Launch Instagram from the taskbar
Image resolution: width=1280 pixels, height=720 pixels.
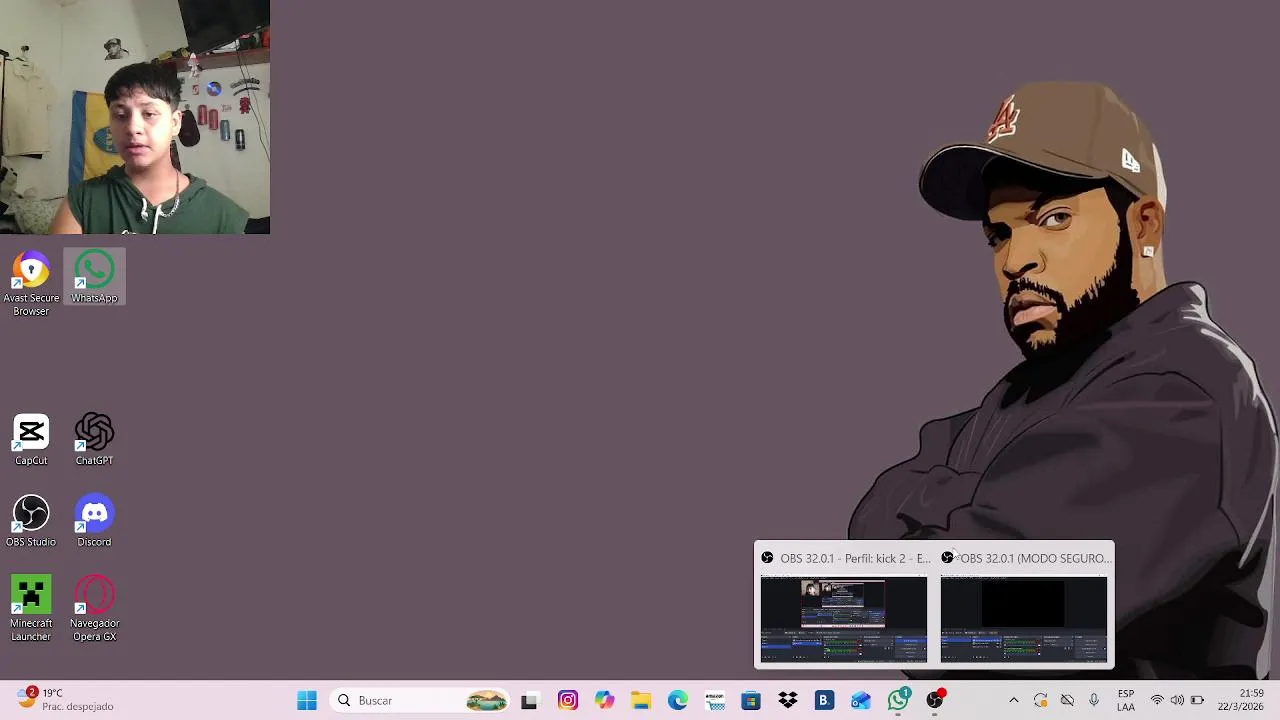coord(568,700)
